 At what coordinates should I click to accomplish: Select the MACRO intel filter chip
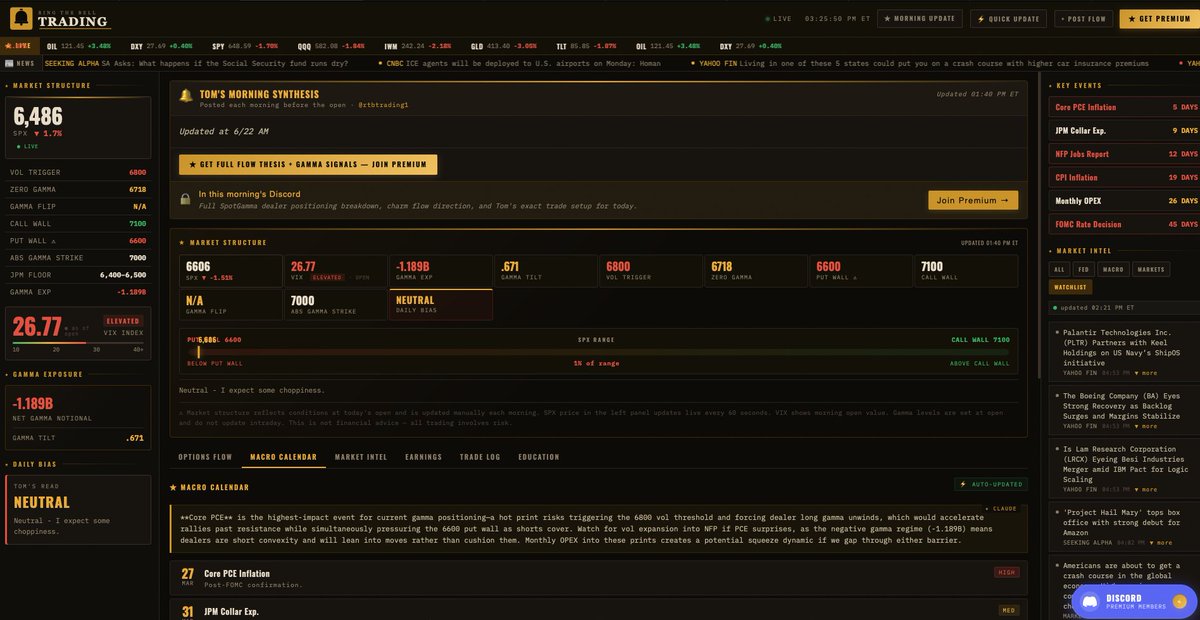click(1113, 269)
